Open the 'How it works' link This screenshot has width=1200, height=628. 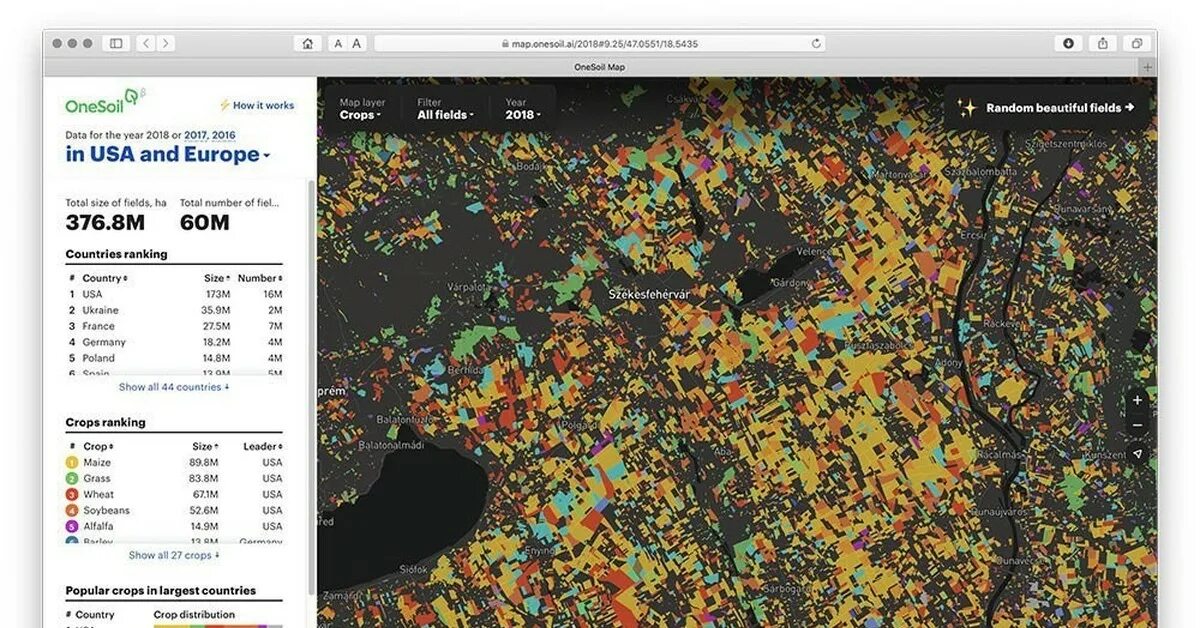click(257, 105)
